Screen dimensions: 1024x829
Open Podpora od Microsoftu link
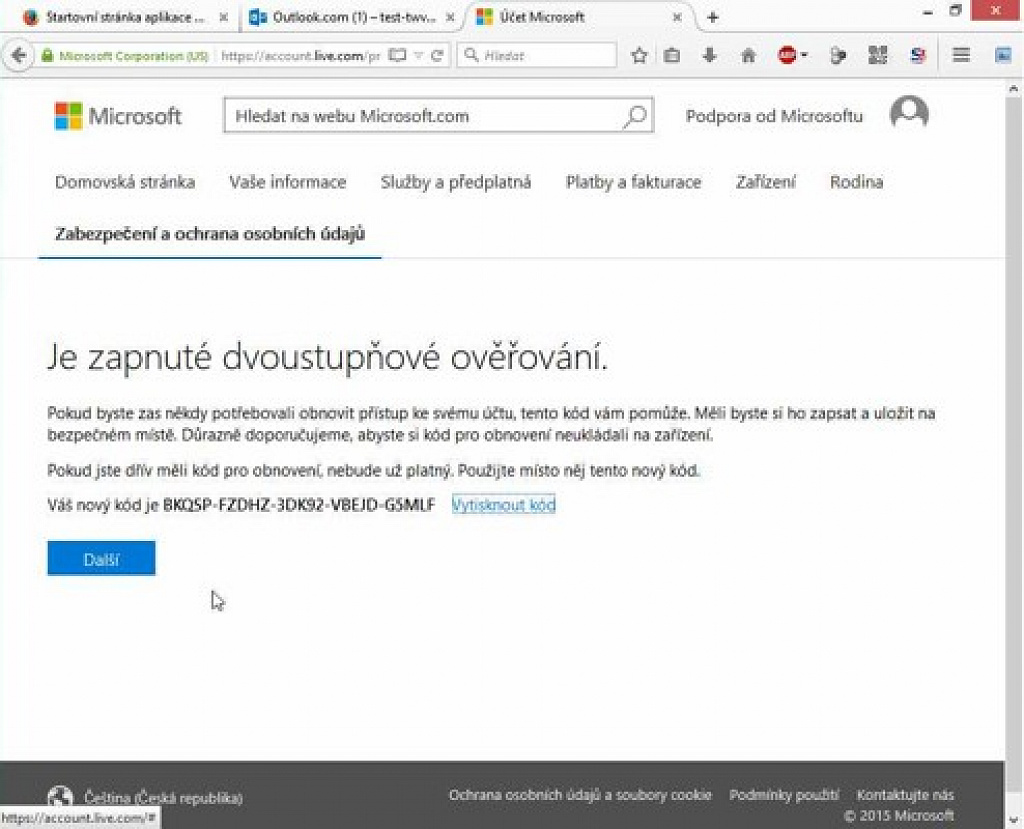774,116
